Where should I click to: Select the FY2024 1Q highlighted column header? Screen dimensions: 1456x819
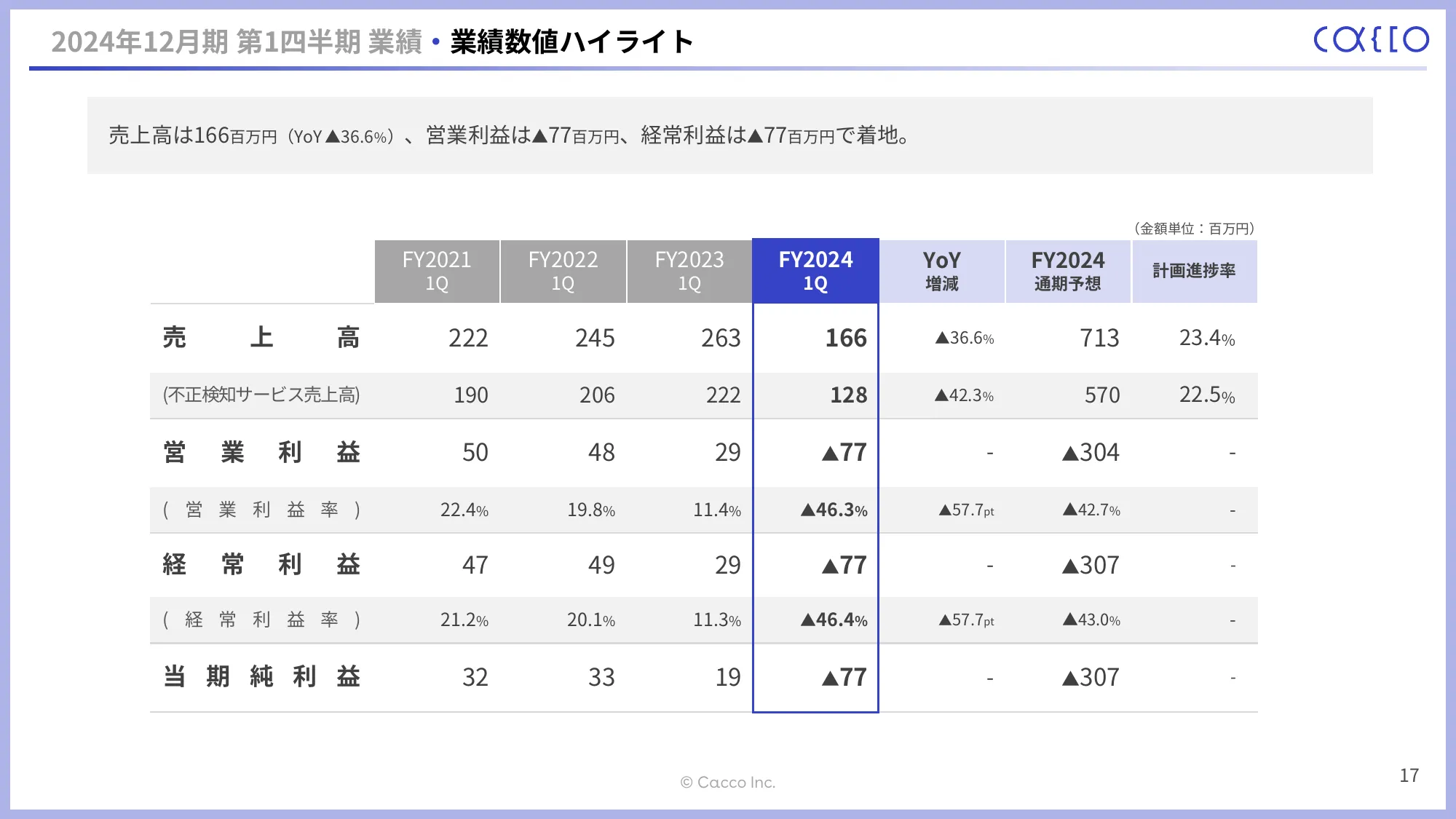pos(815,271)
